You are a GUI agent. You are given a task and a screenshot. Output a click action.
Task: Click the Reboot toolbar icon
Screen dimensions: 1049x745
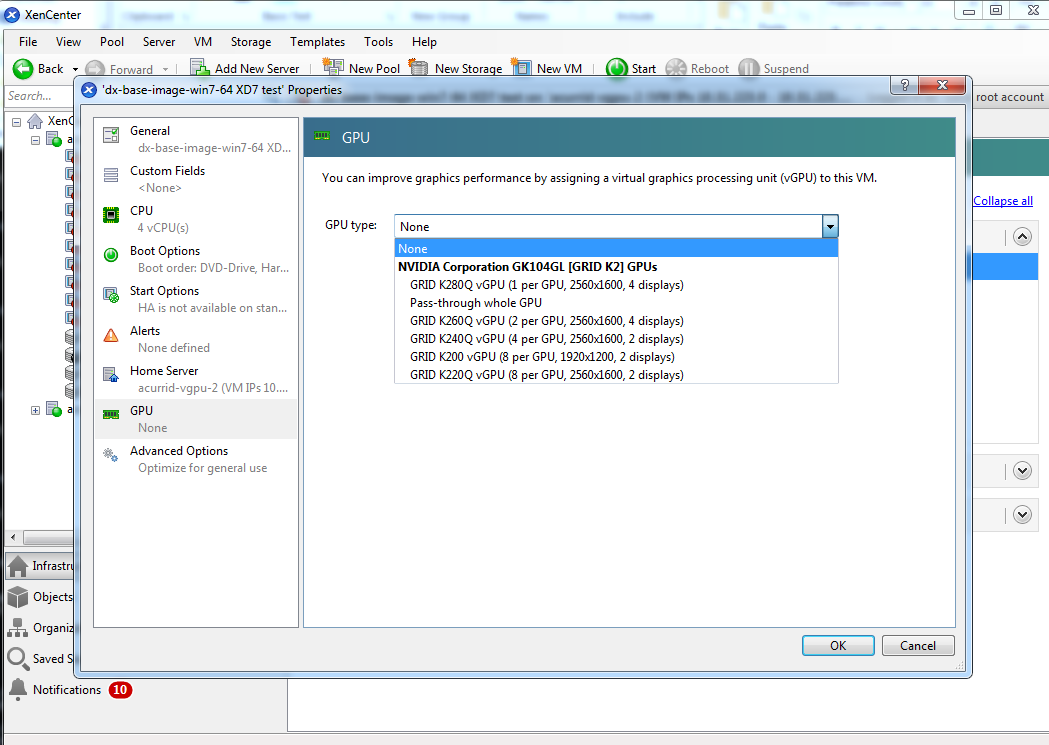coord(677,68)
